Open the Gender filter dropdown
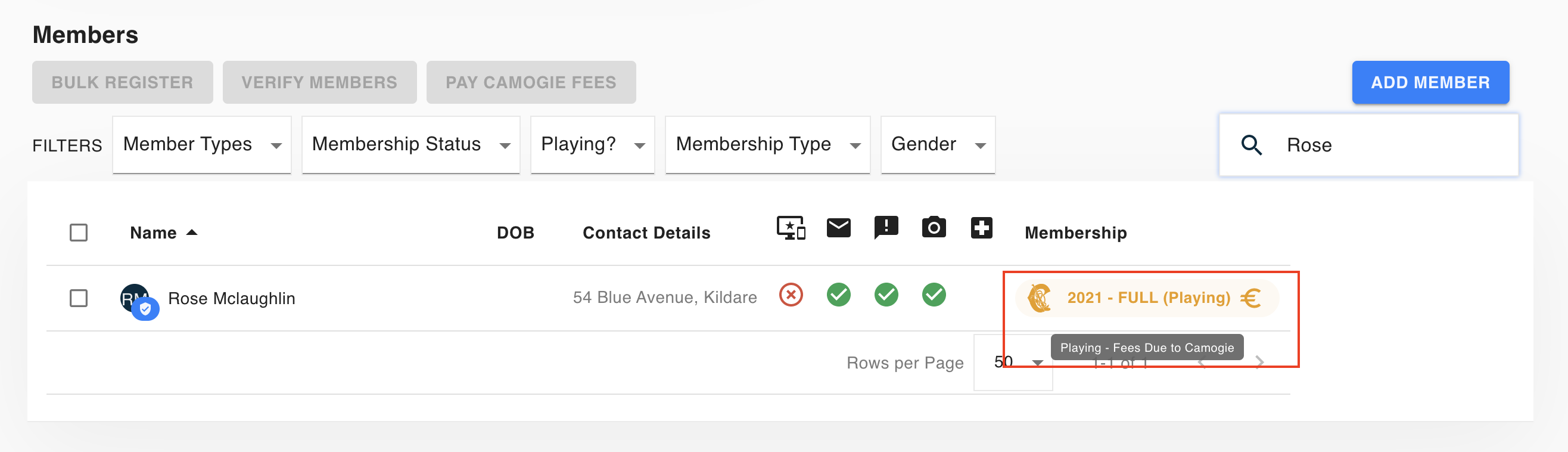 click(x=937, y=145)
